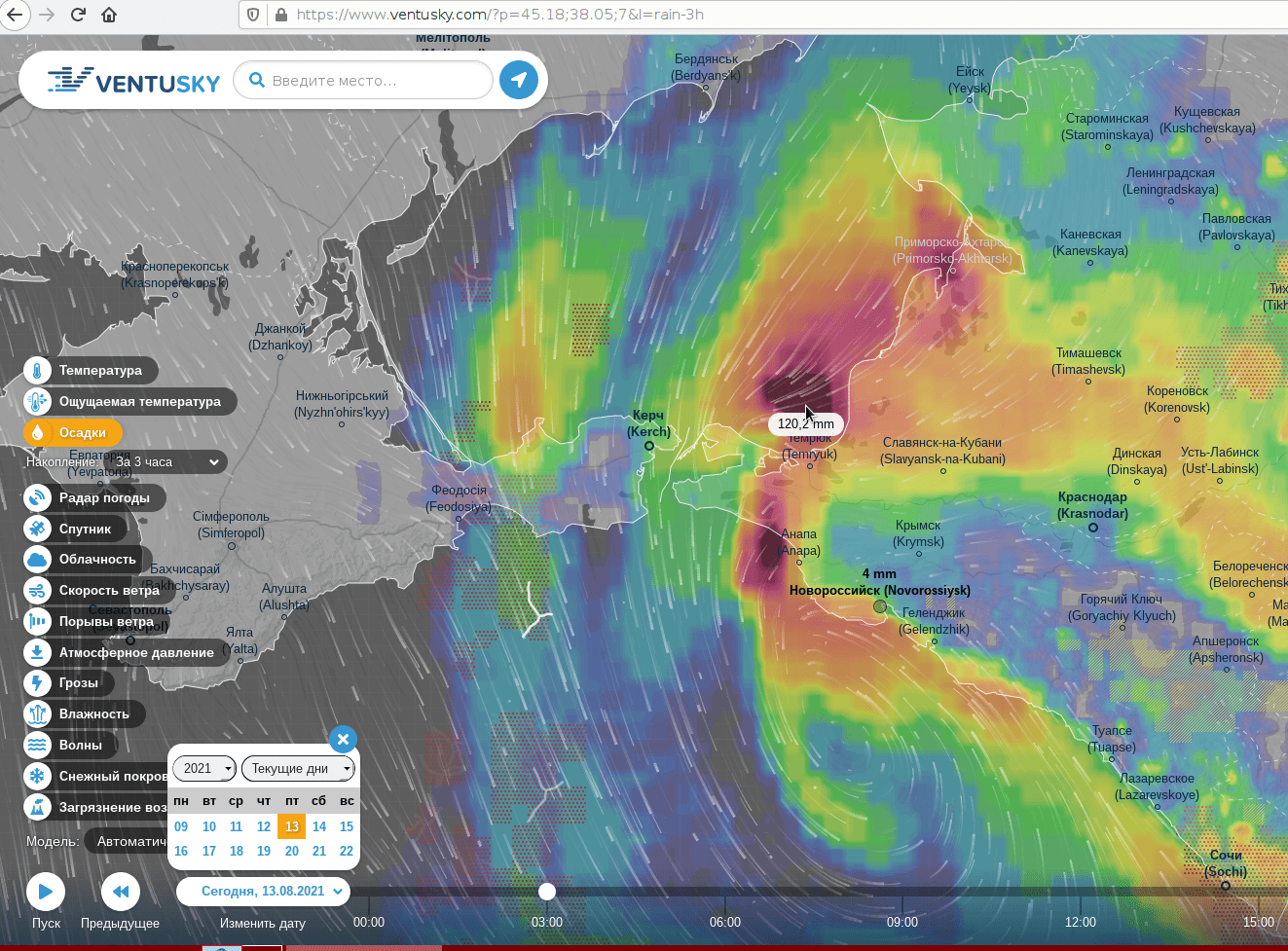Select the Temperature layer icon
The height and width of the screenshot is (951, 1288).
37,371
